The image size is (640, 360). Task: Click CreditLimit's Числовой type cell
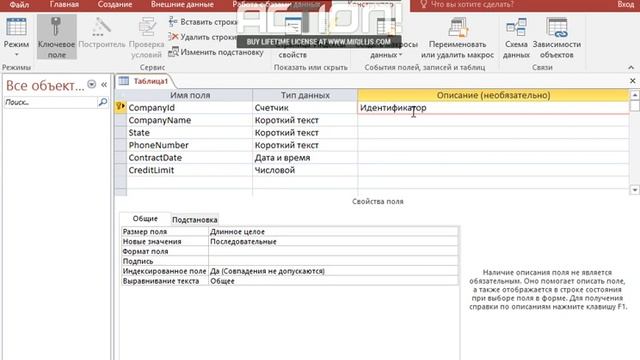point(305,170)
